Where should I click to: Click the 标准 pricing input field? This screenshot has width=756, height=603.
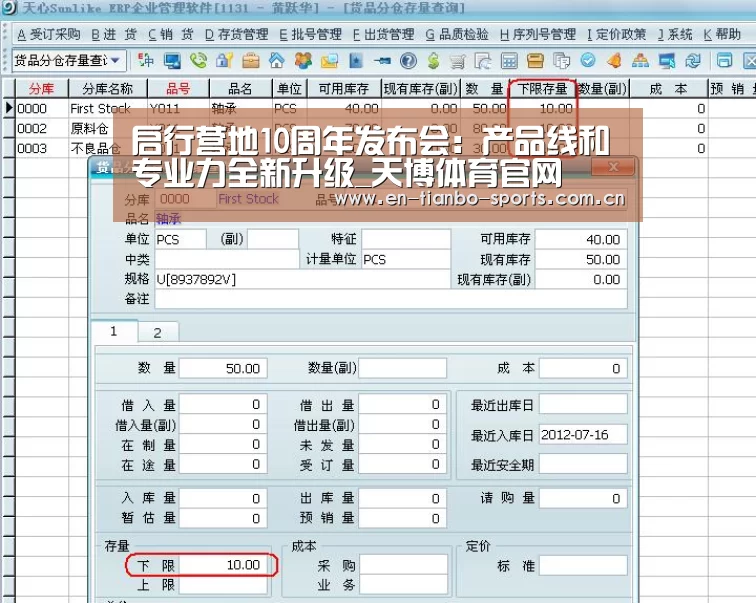click(x=583, y=565)
